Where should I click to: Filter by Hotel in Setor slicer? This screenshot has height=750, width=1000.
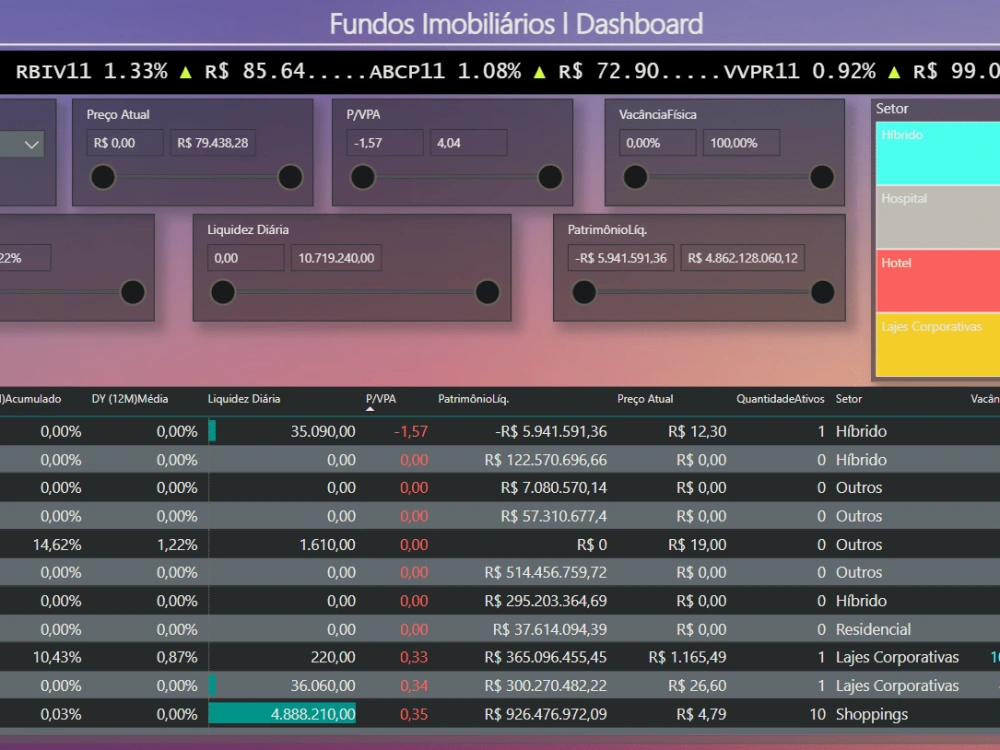[938, 281]
